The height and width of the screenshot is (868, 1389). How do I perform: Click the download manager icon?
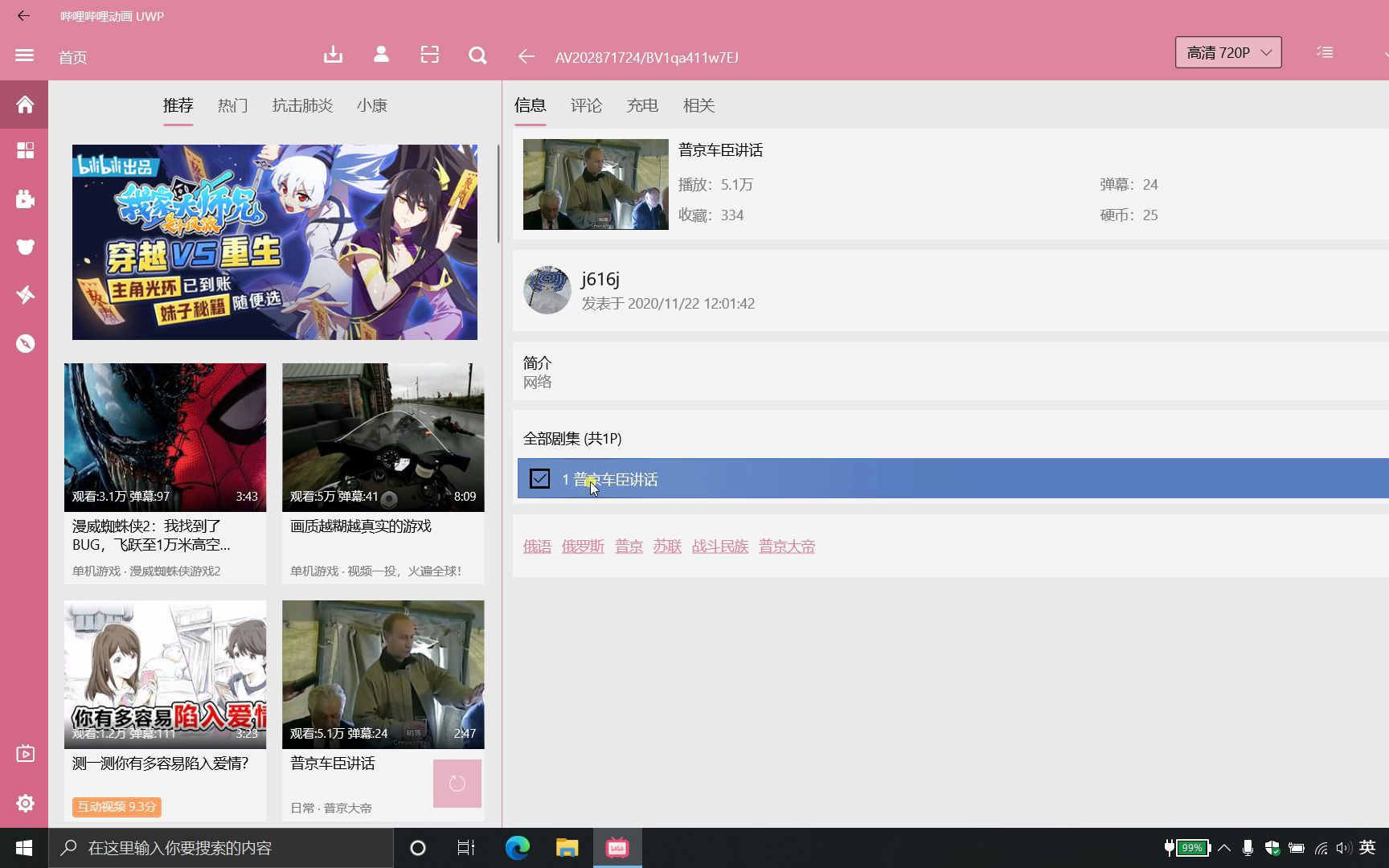333,55
